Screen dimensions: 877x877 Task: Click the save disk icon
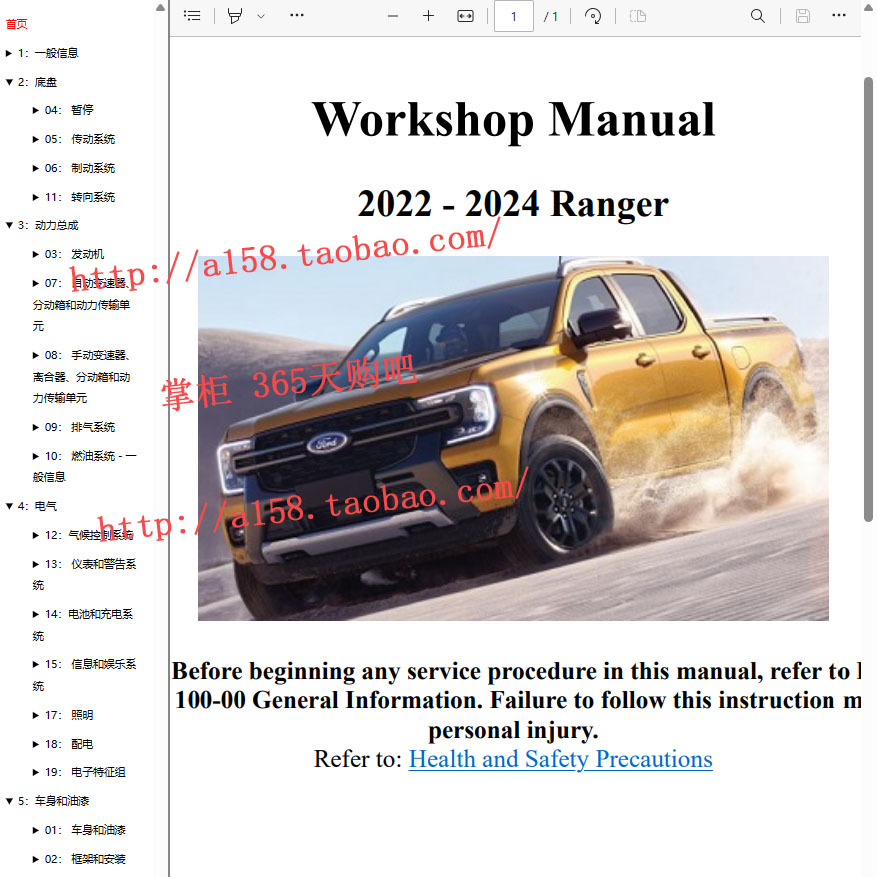[803, 16]
